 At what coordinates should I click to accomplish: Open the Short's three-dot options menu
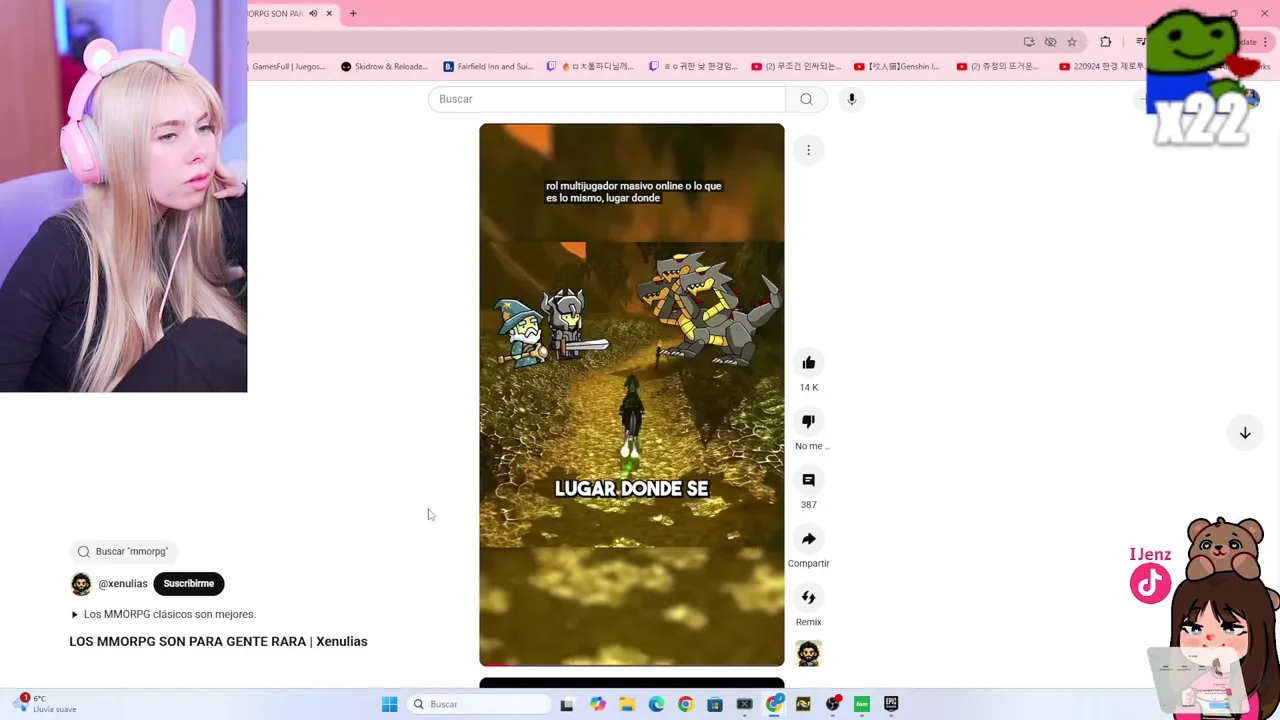point(808,150)
